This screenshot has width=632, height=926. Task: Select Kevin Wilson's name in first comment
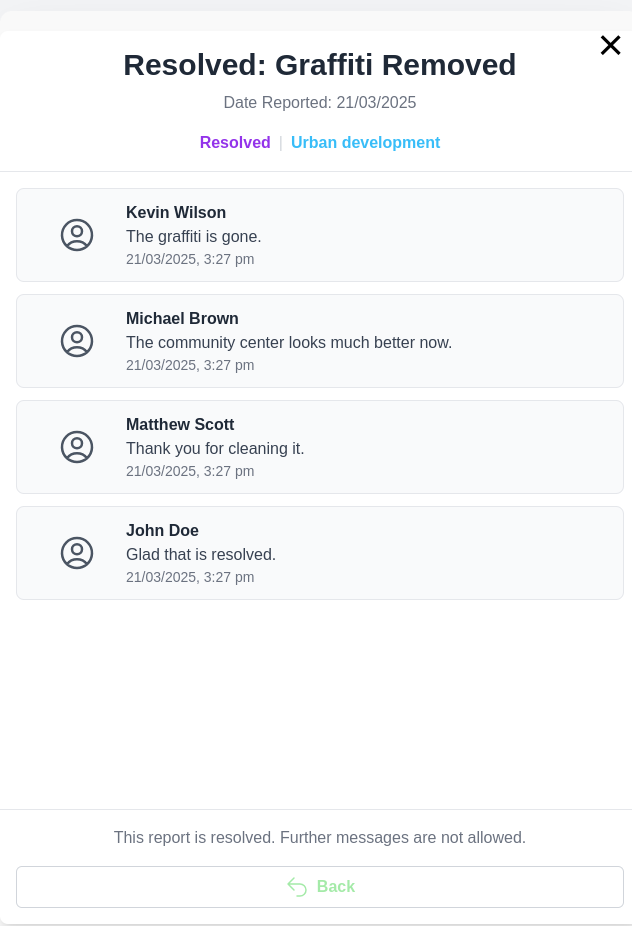(176, 212)
